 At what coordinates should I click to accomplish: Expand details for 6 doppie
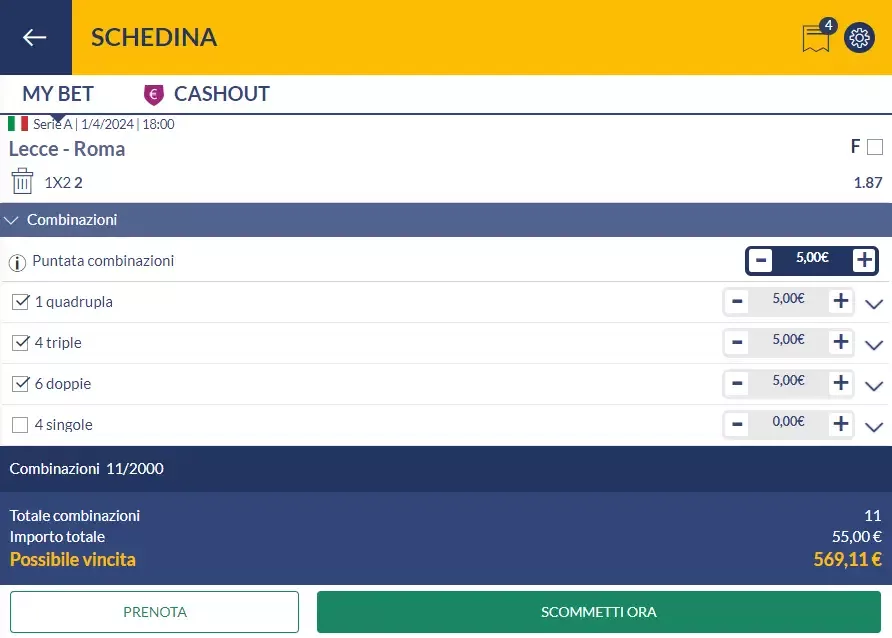point(872,384)
